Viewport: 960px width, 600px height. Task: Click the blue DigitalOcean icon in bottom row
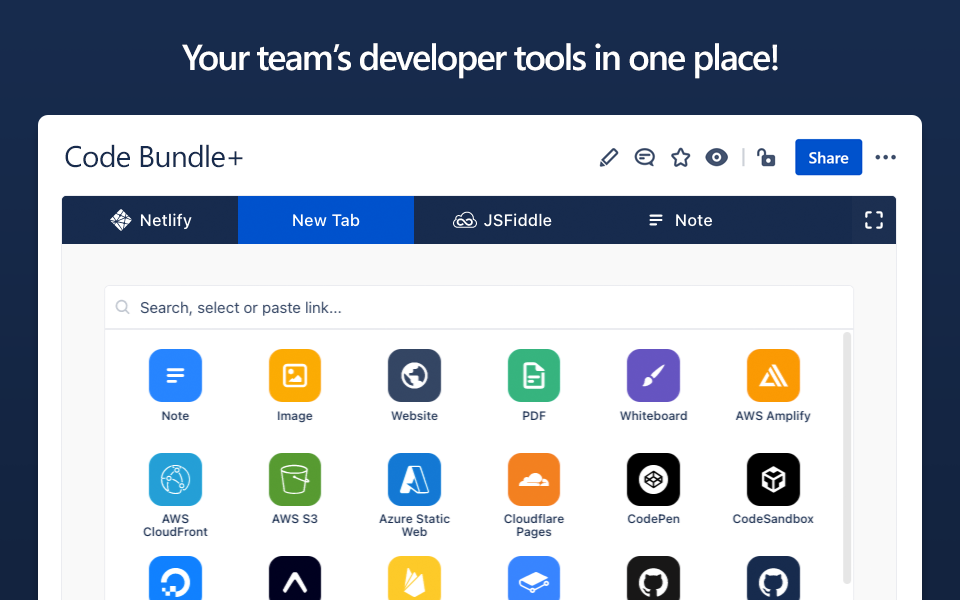click(x=175, y=578)
